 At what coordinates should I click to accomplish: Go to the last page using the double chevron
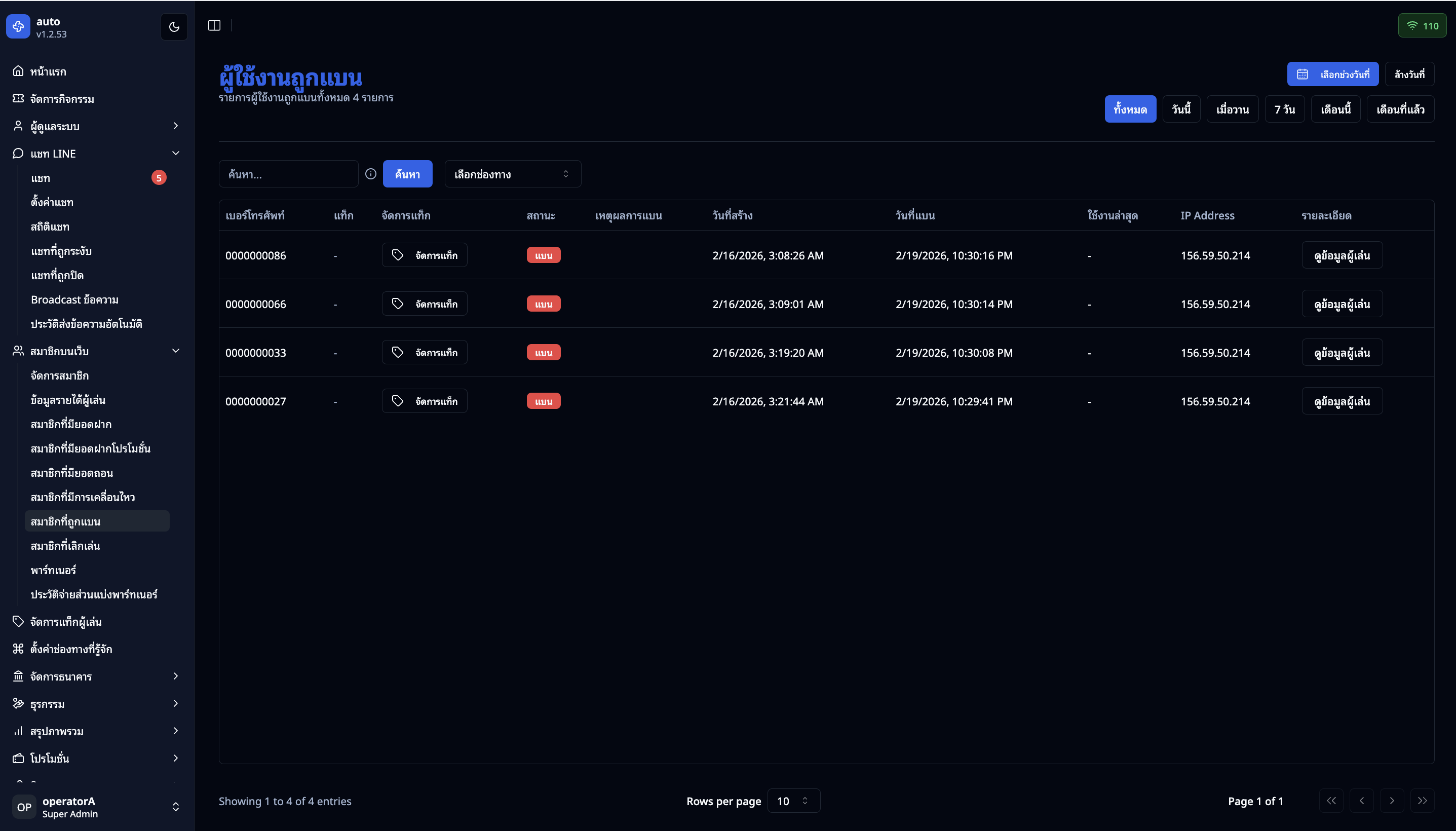[1422, 801]
